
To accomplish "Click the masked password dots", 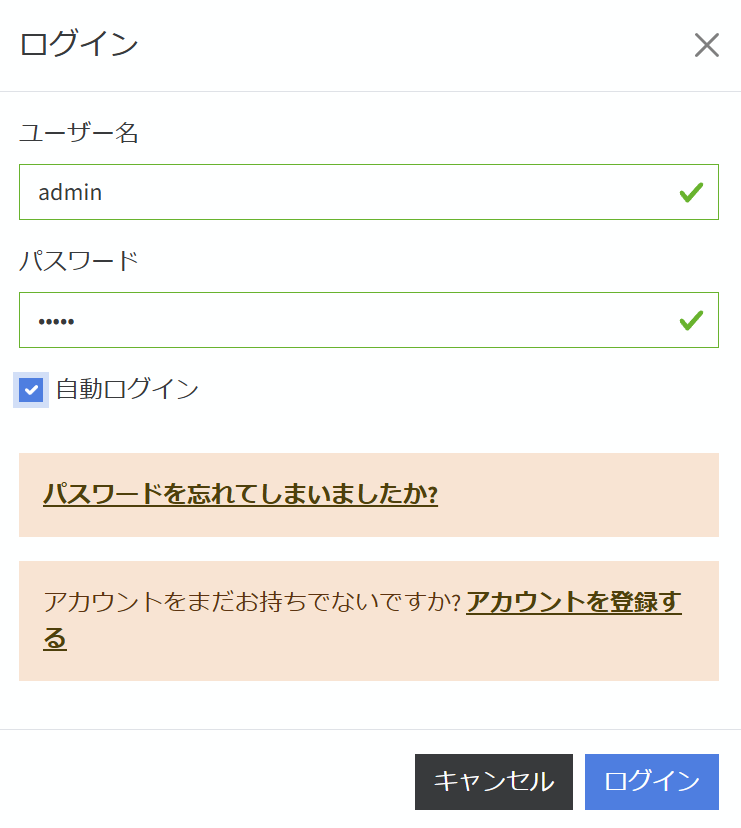I will [x=54, y=320].
